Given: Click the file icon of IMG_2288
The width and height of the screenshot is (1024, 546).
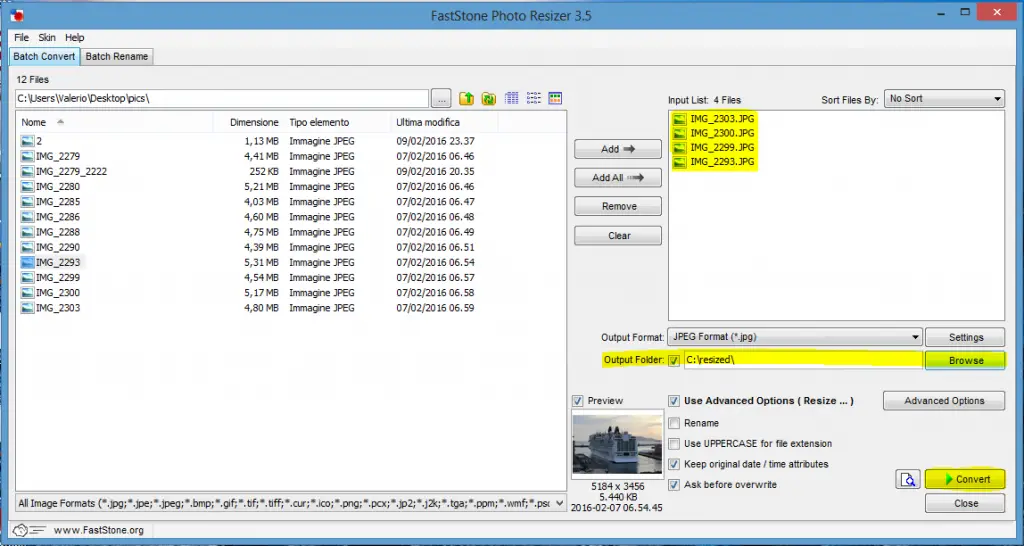Looking at the screenshot, I should 27,233.
